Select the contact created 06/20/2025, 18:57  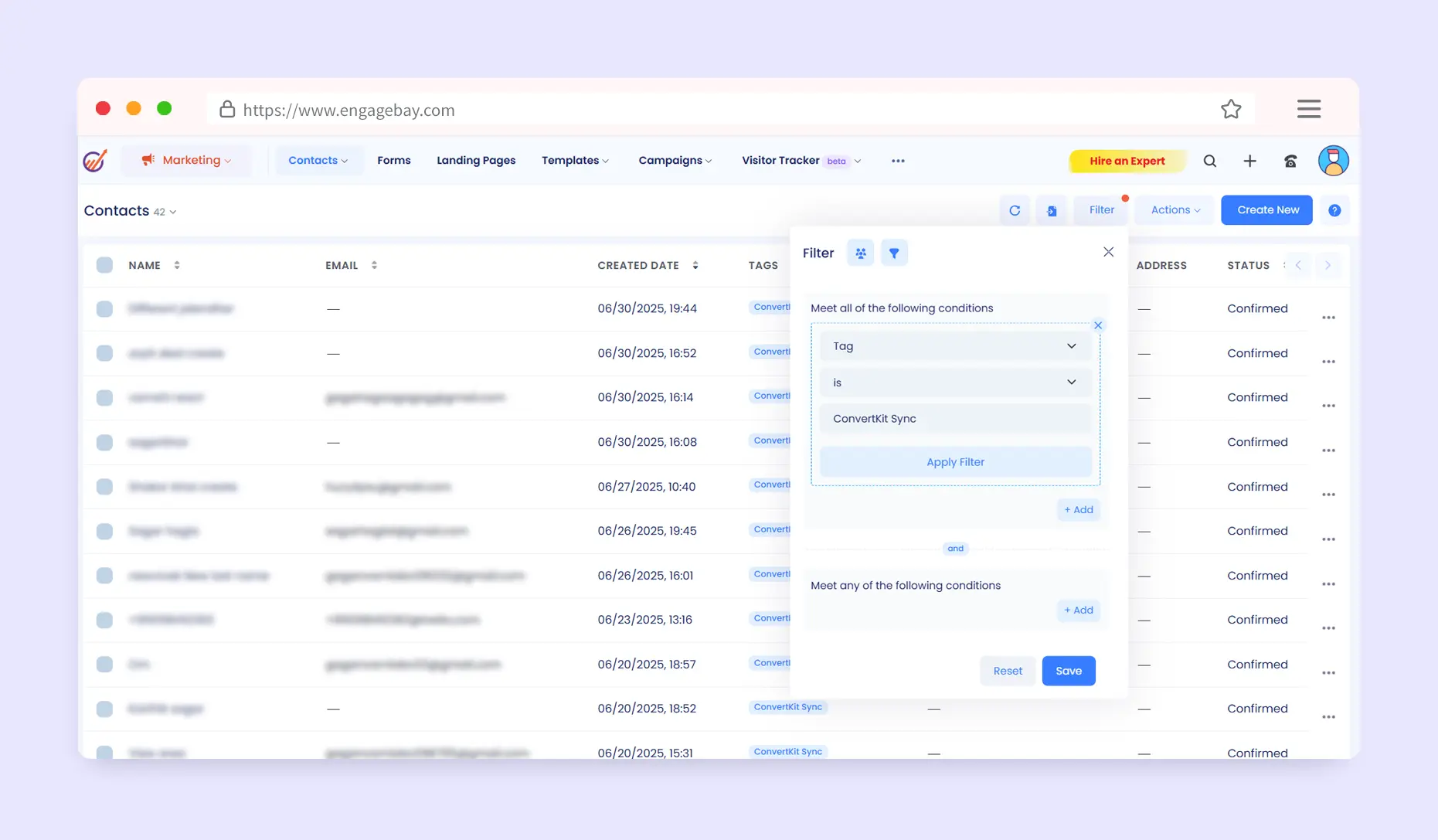[104, 665]
